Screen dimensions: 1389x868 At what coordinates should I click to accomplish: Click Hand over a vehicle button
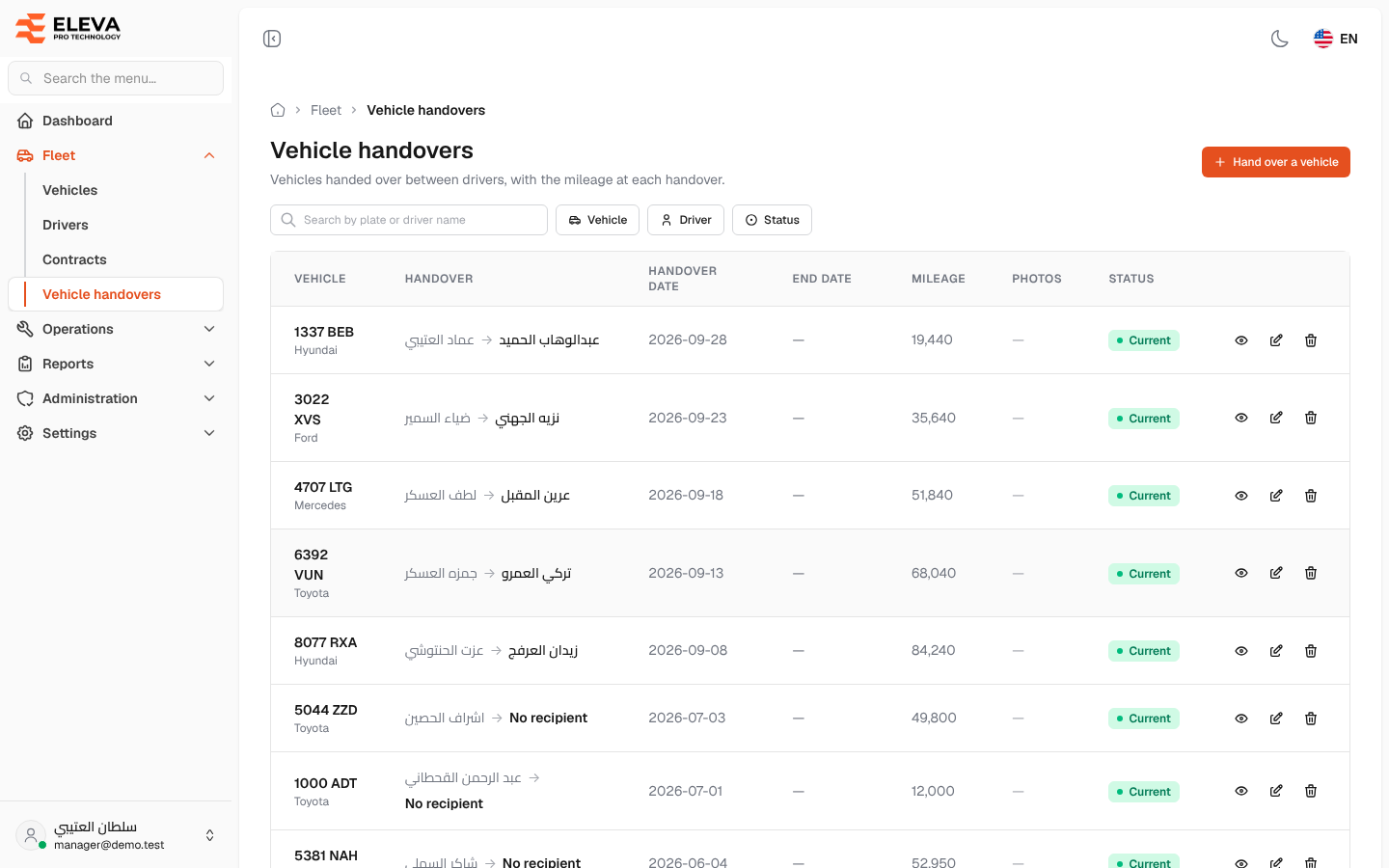coord(1275,162)
